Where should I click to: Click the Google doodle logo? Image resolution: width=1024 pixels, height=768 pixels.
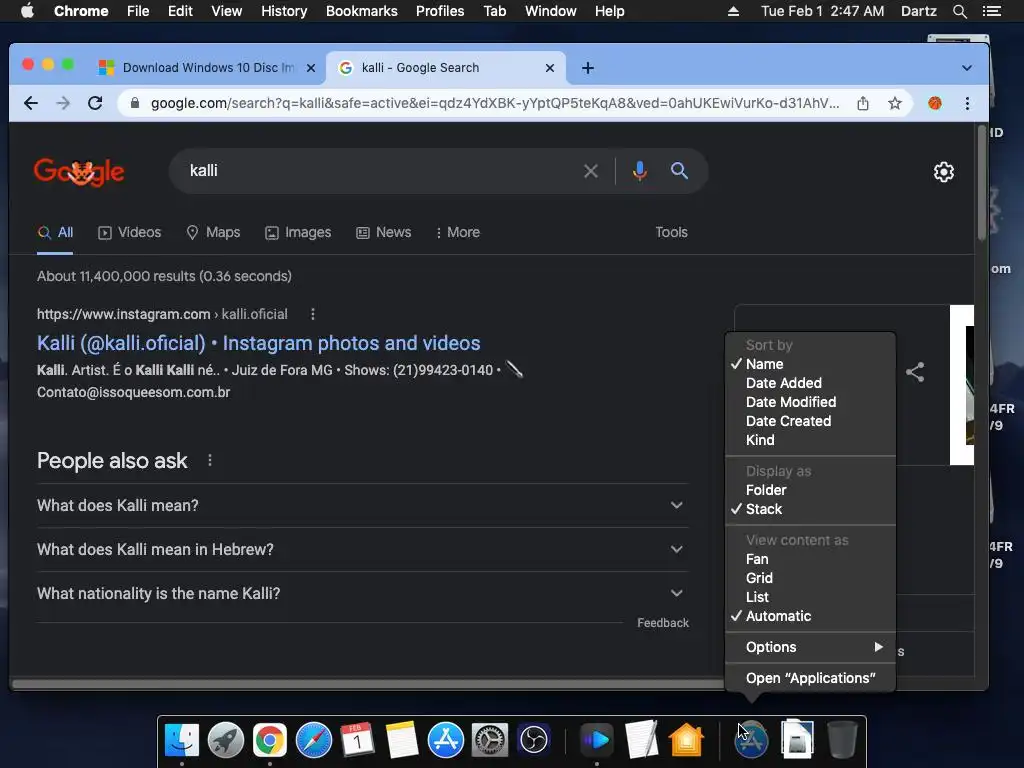click(x=79, y=172)
